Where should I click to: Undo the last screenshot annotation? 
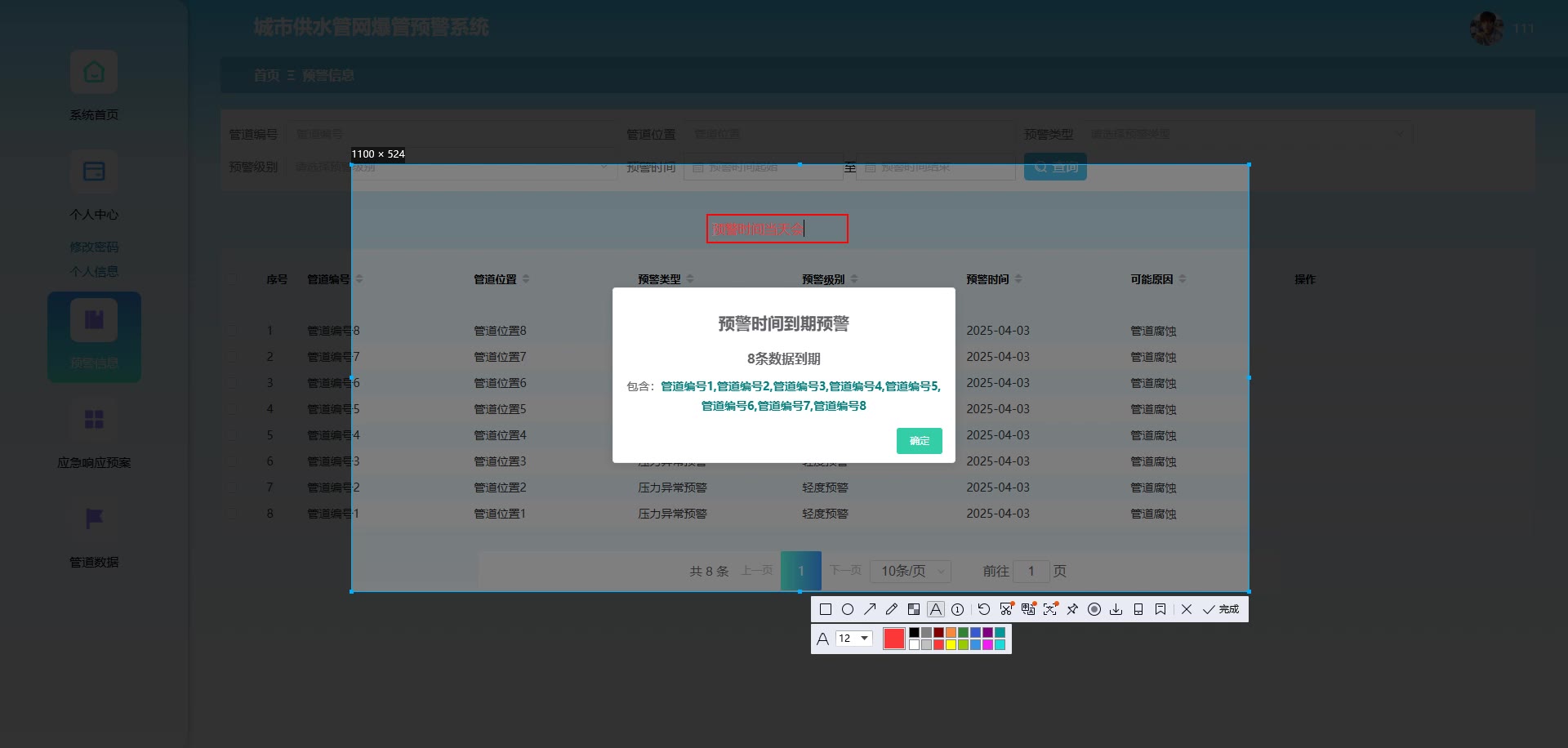click(984, 609)
